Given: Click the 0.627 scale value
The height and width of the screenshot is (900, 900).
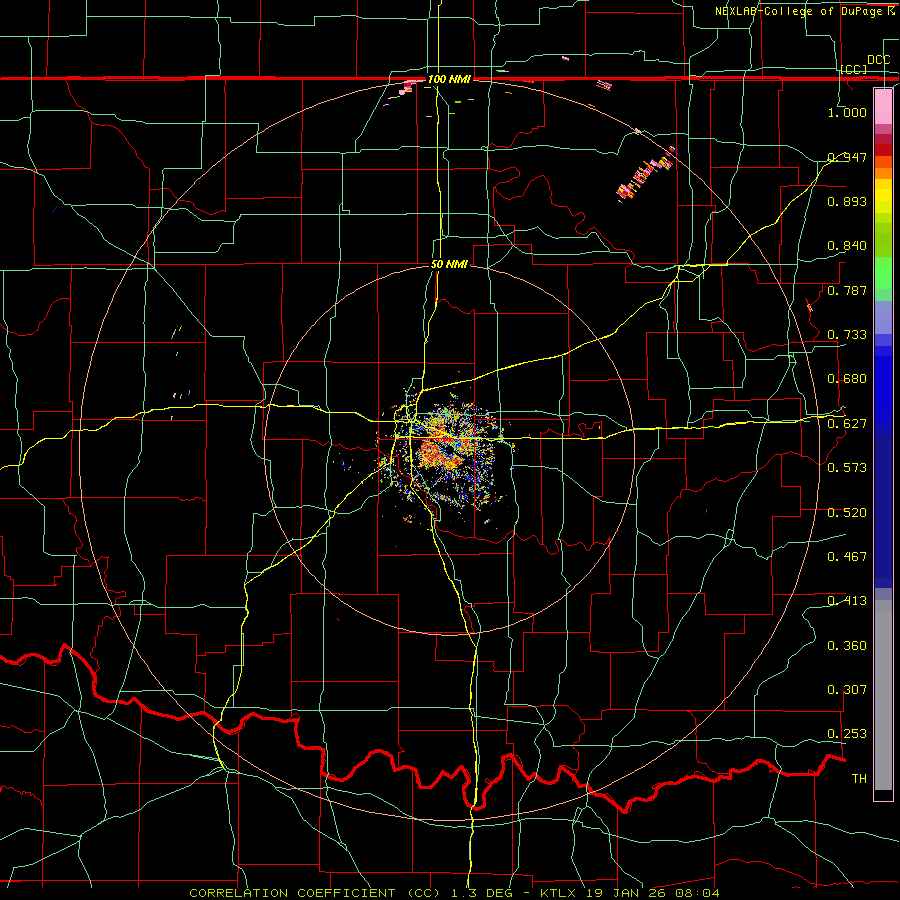Looking at the screenshot, I should tap(847, 424).
